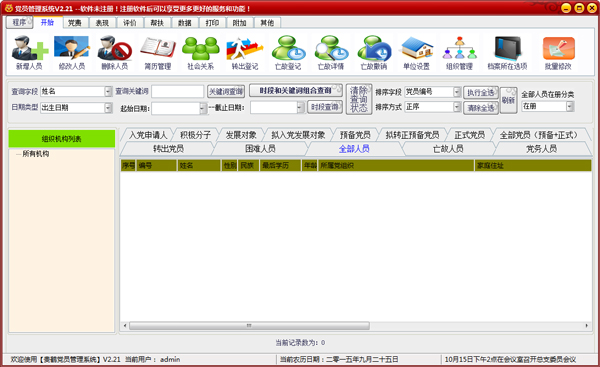
Task: Open the 新增人员 add person icon
Action: [29, 53]
